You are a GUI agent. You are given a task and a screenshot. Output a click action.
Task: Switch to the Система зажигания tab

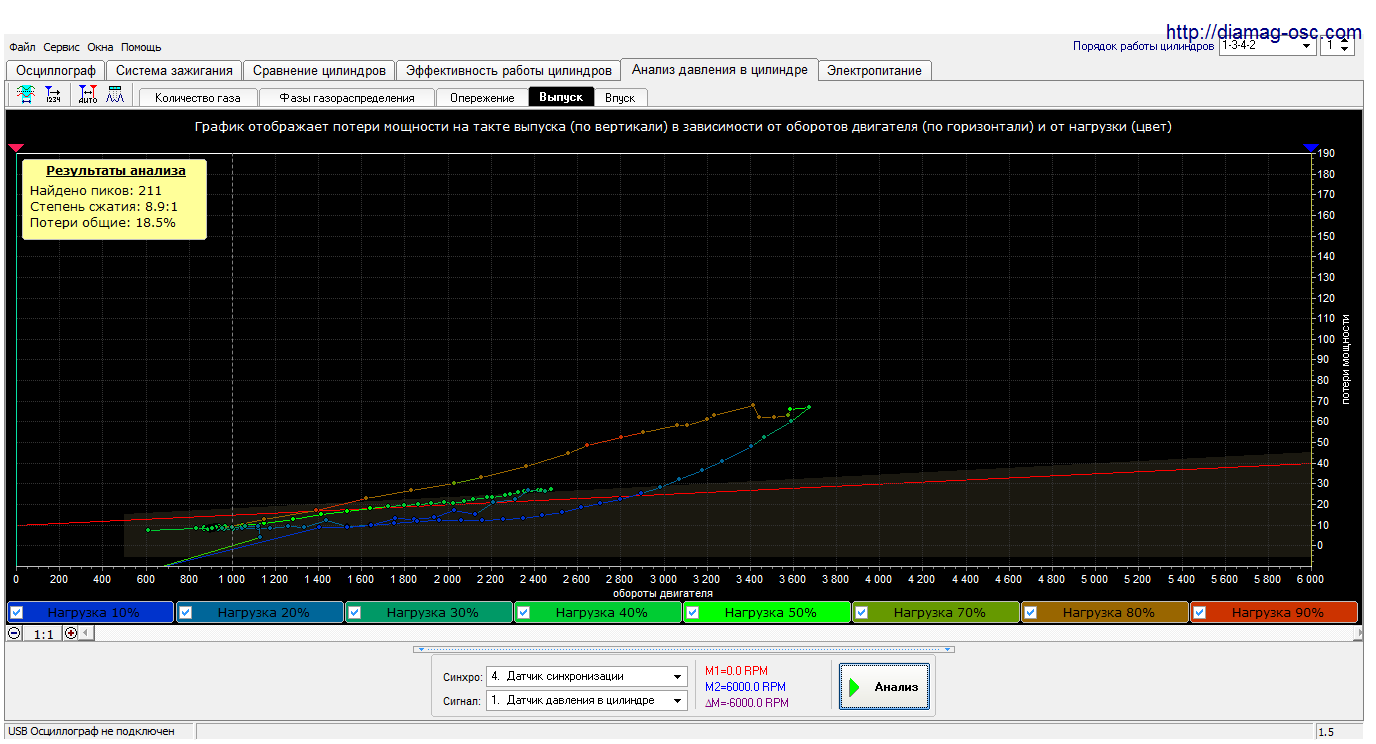pyautogui.click(x=174, y=70)
